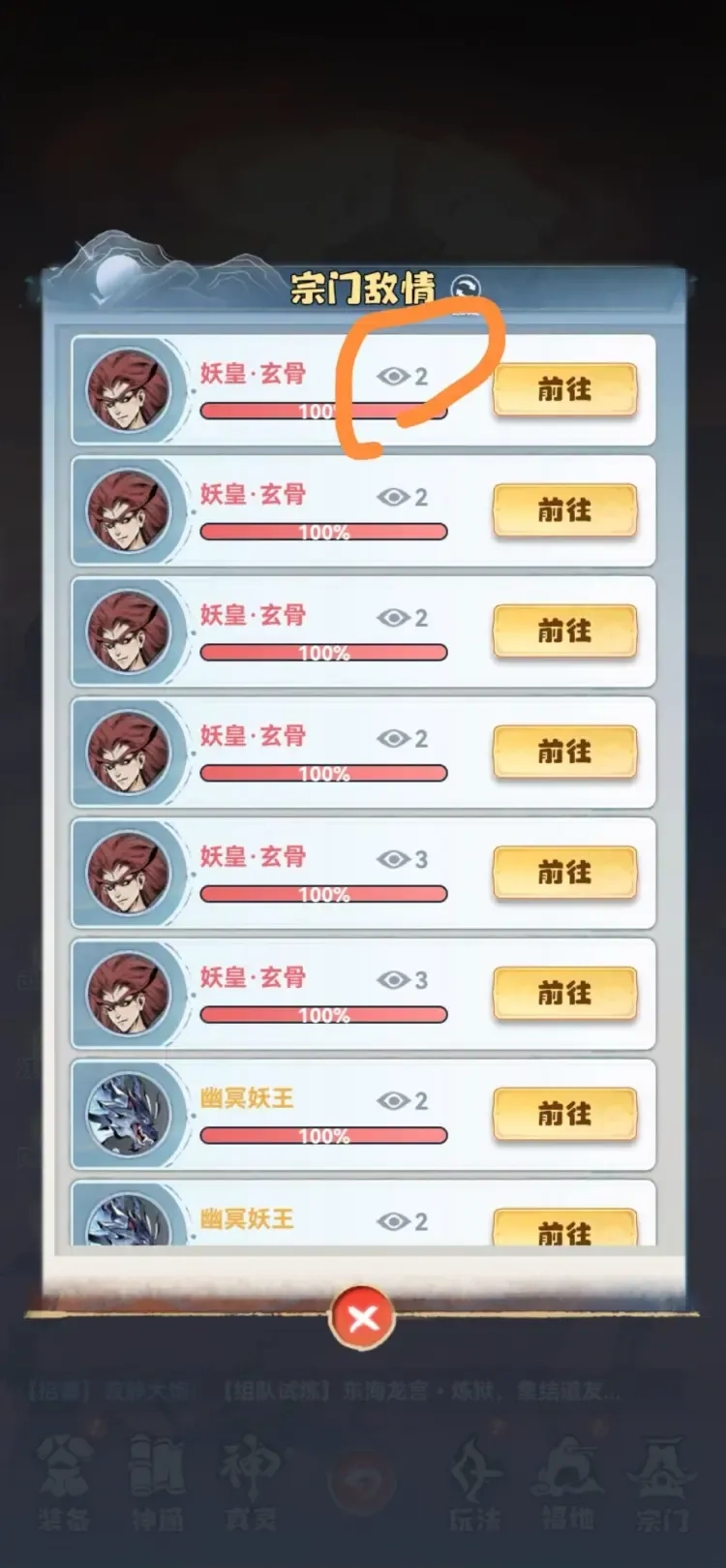Tap the eye icon on first 幽冥妖王 row

[x=393, y=1100]
